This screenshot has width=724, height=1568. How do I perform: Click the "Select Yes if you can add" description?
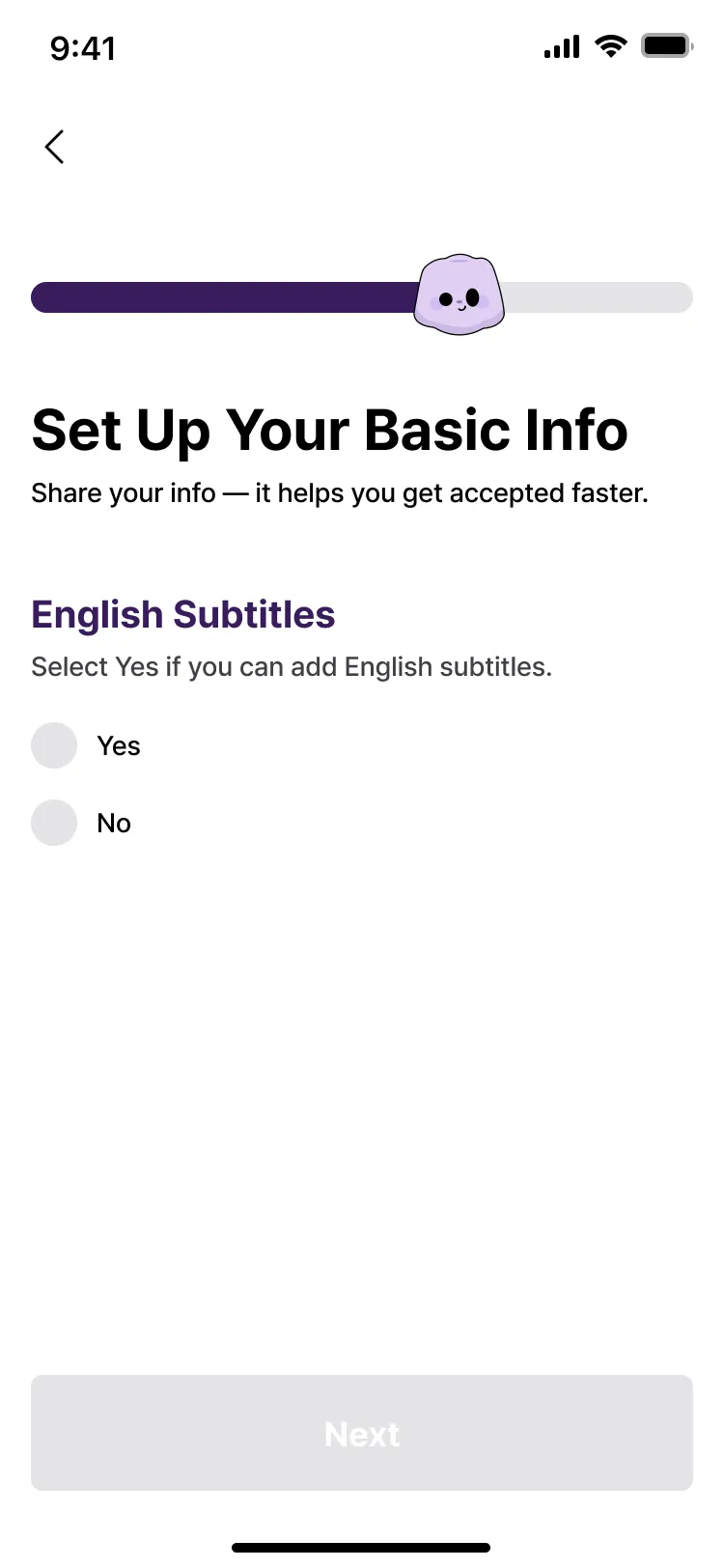(x=292, y=667)
